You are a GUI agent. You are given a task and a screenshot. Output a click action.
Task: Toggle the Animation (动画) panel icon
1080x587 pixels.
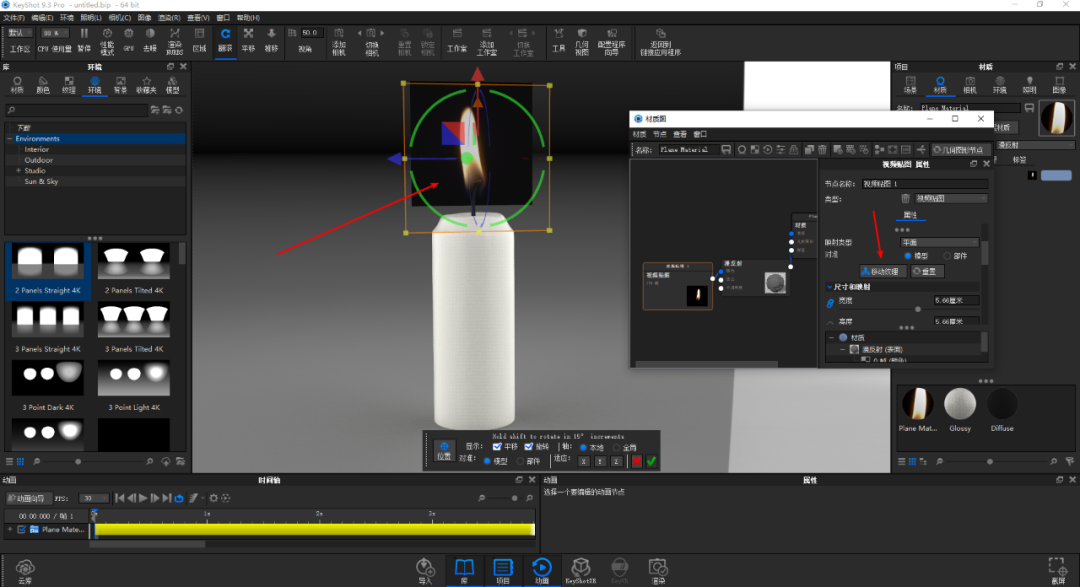(542, 571)
